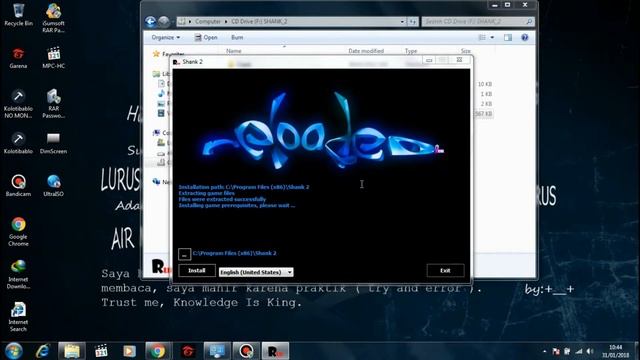Click the Explorer back navigation arrow
The height and width of the screenshot is (360, 640).
coord(150,21)
